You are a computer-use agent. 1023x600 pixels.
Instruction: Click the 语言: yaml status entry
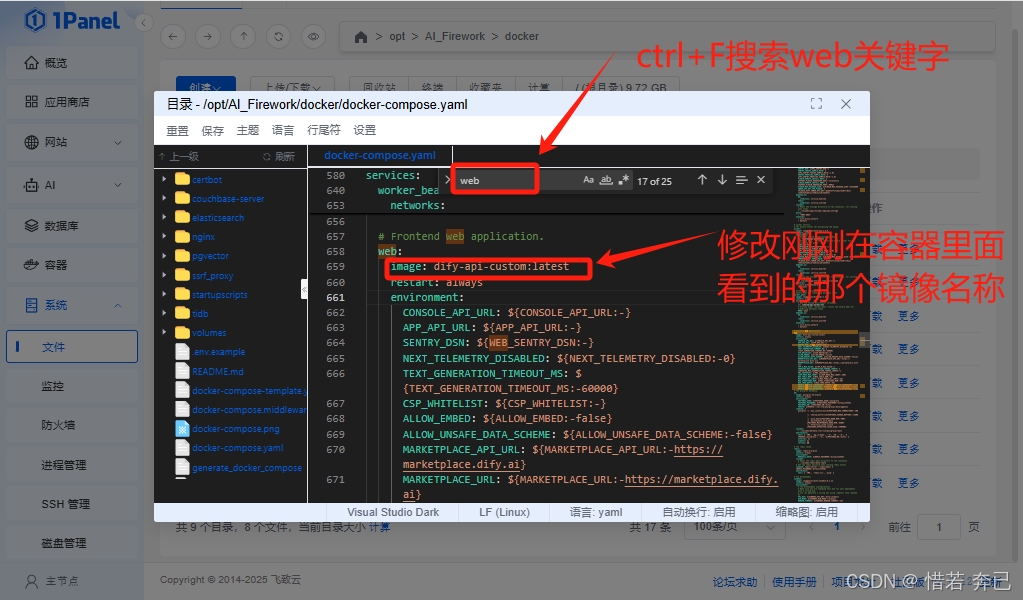(596, 513)
